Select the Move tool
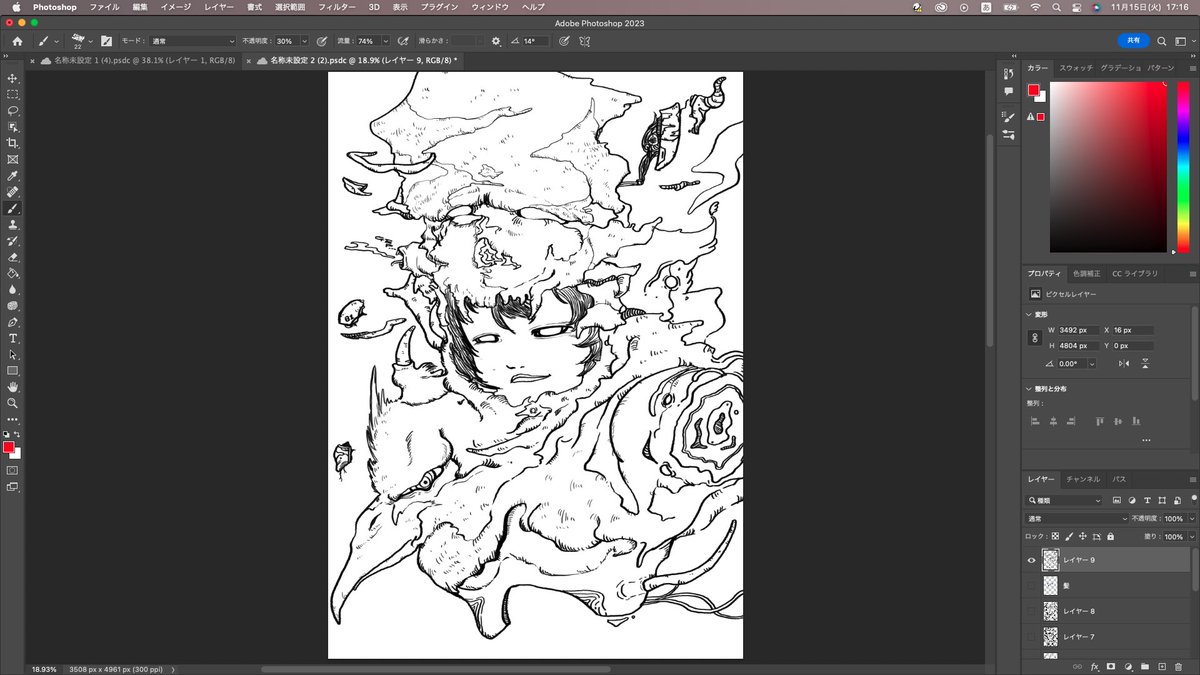The height and width of the screenshot is (675, 1200). [x=13, y=78]
